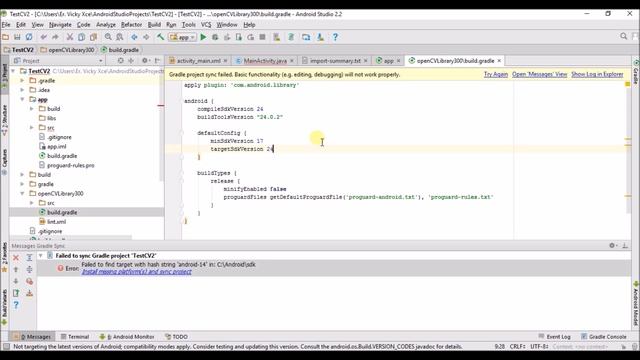The image size is (640, 360).
Task: Click the Find magnifier icon
Action: click(x=108, y=37)
